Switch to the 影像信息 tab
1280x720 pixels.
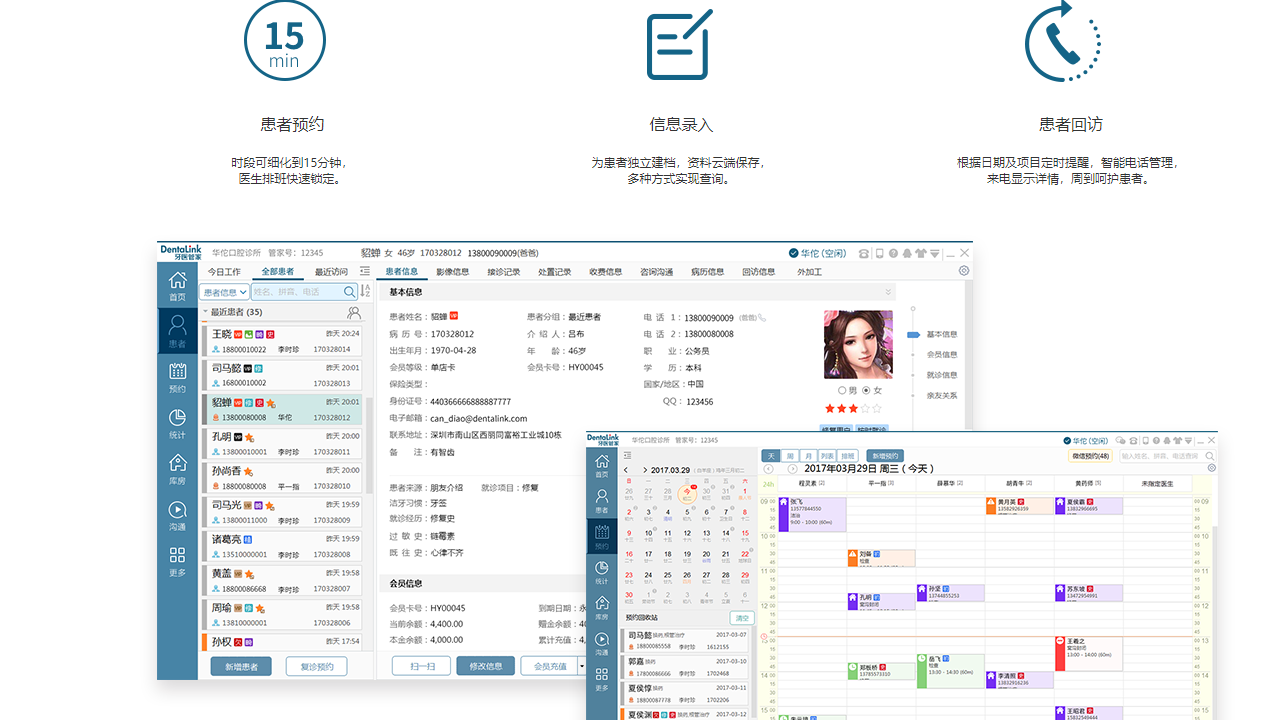[453, 271]
